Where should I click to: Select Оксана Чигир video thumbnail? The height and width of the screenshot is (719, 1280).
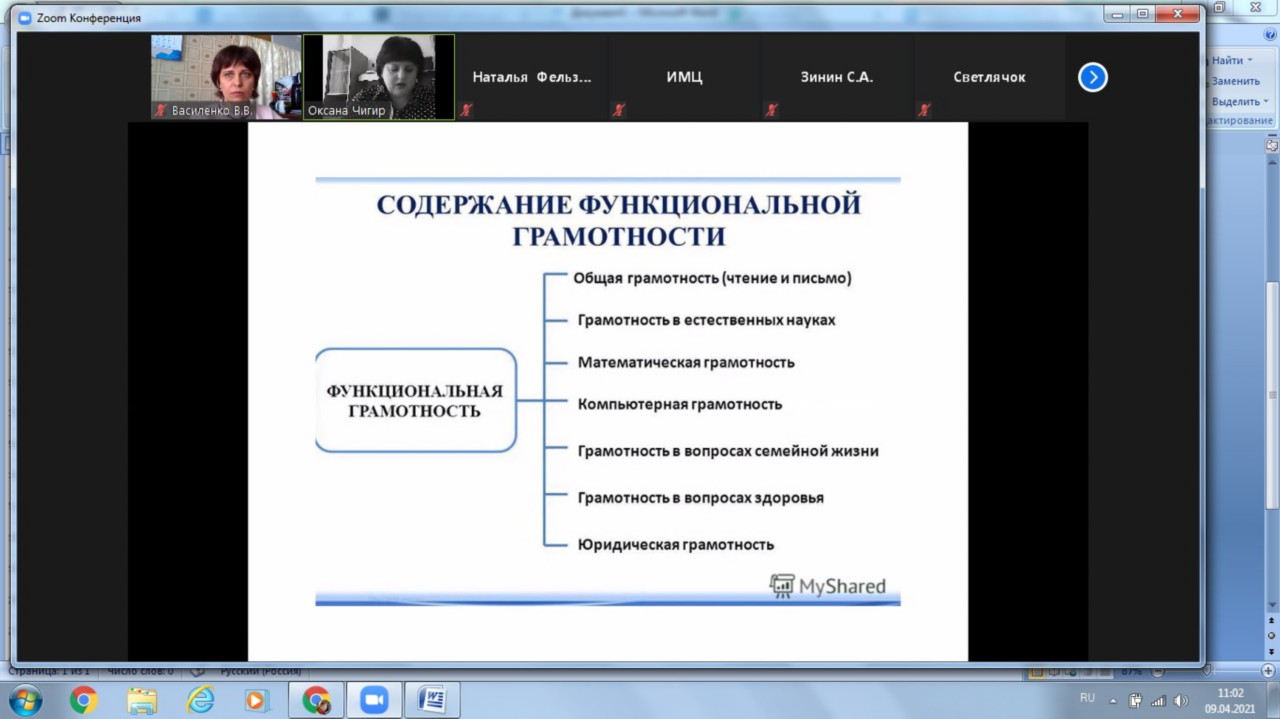(379, 77)
